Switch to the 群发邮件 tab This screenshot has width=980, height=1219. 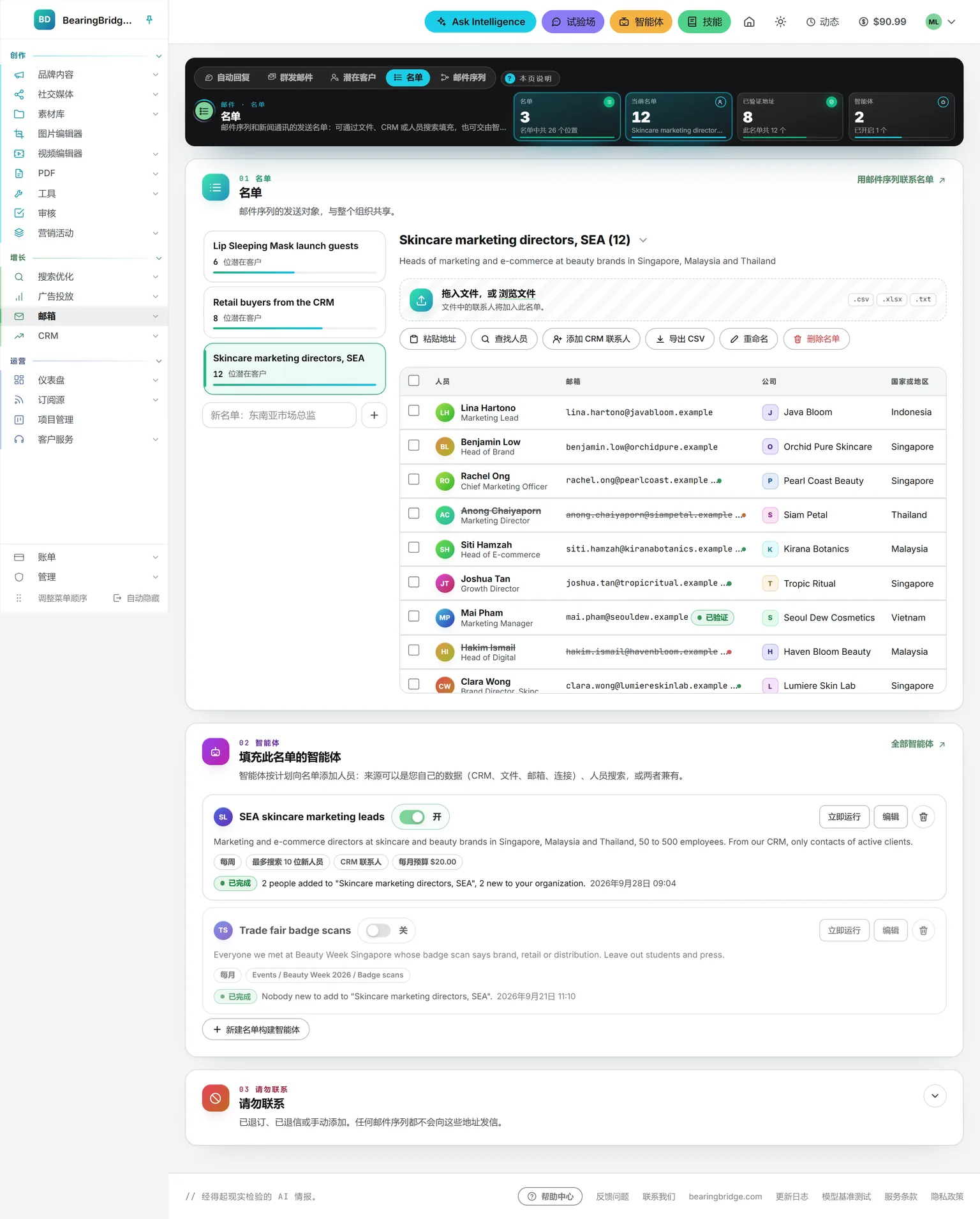pos(290,78)
